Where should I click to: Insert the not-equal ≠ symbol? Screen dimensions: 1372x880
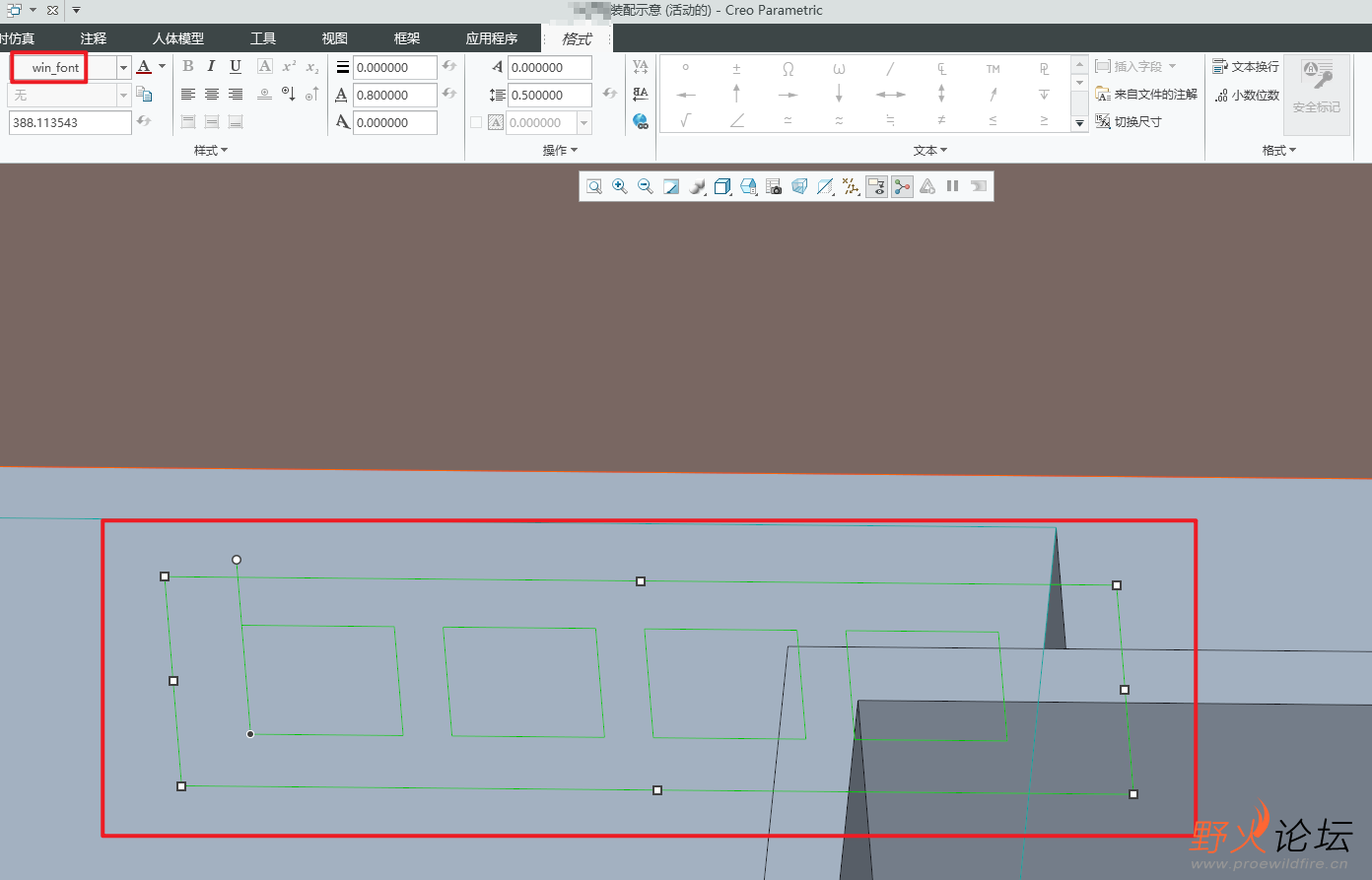click(x=941, y=120)
